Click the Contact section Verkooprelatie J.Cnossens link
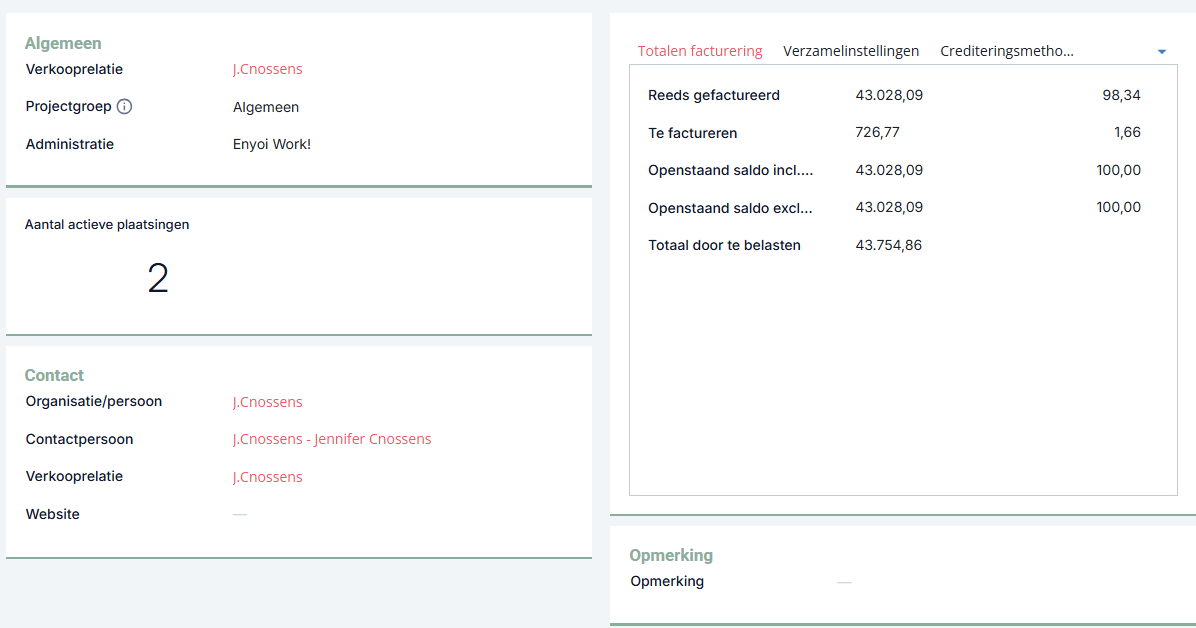 coord(268,477)
